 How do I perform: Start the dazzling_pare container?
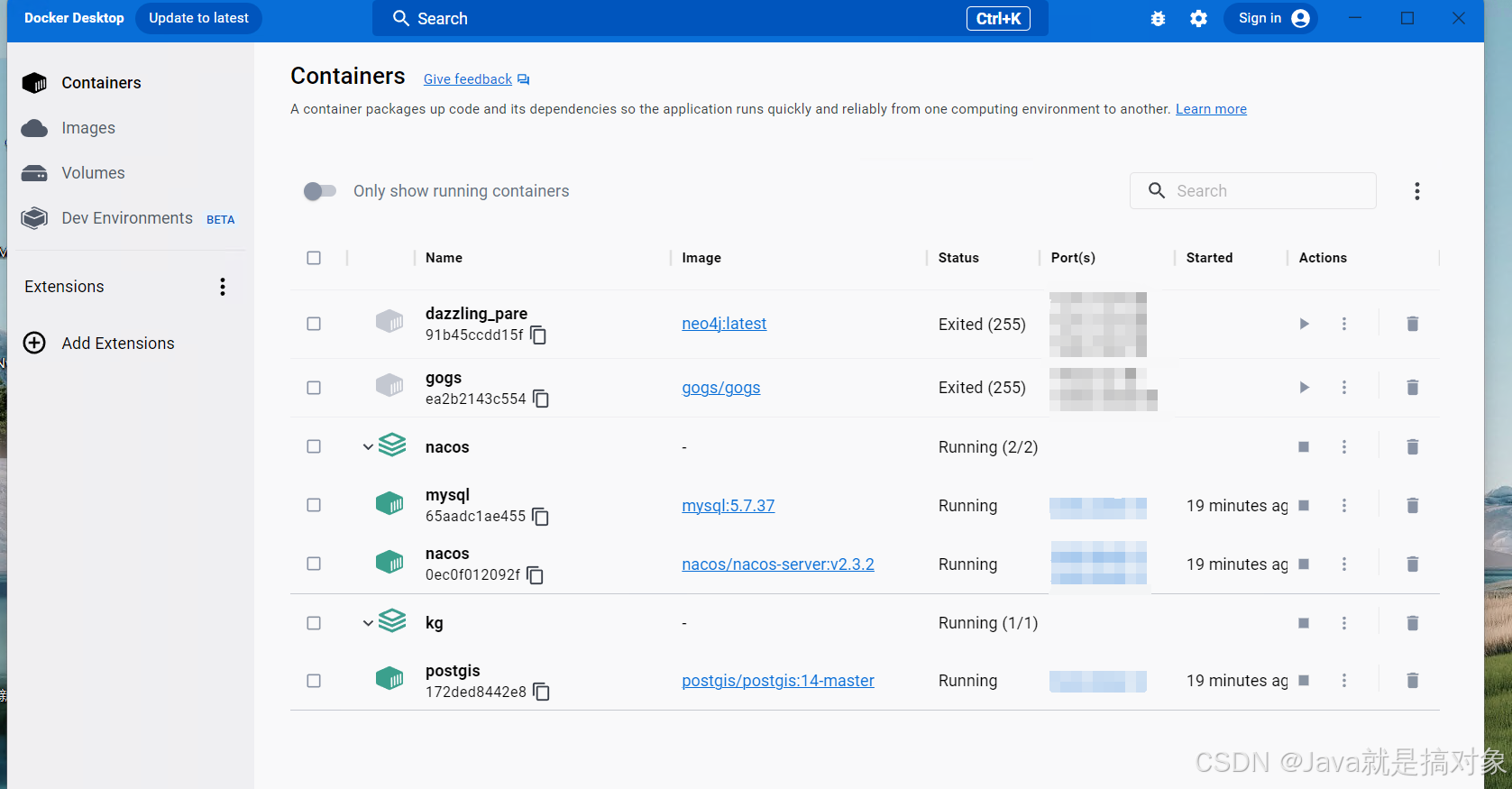[1304, 324]
